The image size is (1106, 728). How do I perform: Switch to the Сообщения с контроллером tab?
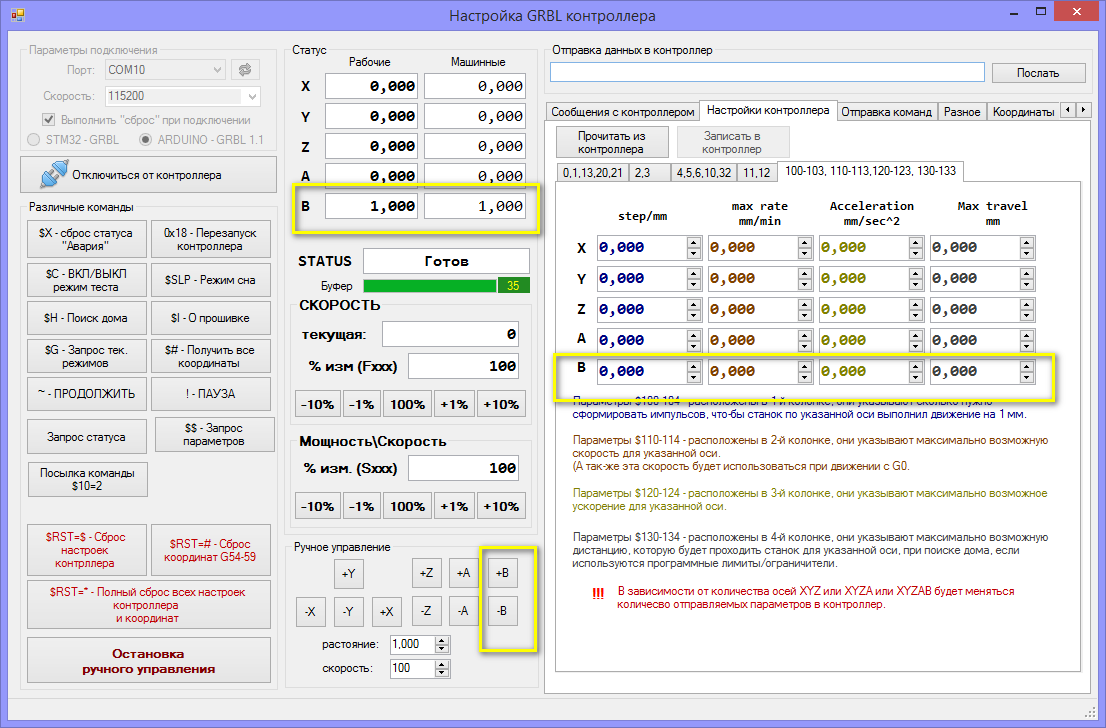pos(622,111)
